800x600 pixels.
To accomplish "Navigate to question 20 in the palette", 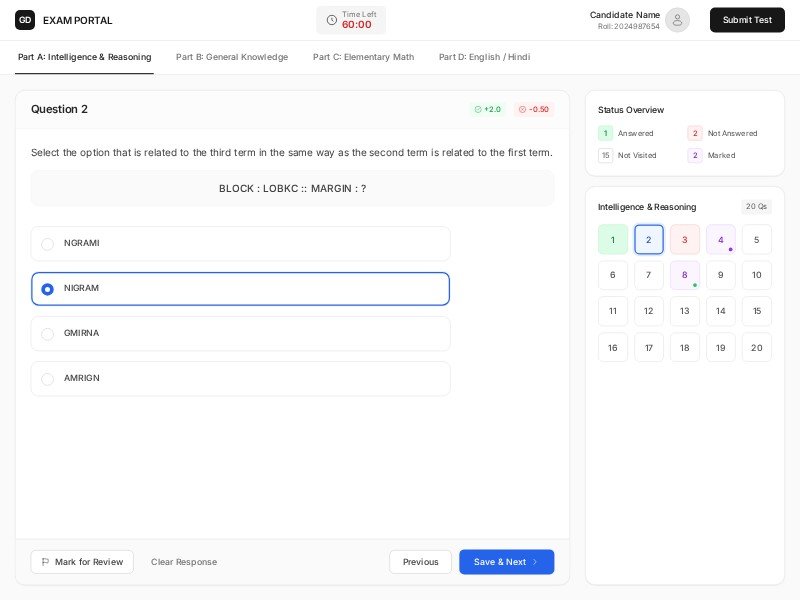I will (756, 348).
